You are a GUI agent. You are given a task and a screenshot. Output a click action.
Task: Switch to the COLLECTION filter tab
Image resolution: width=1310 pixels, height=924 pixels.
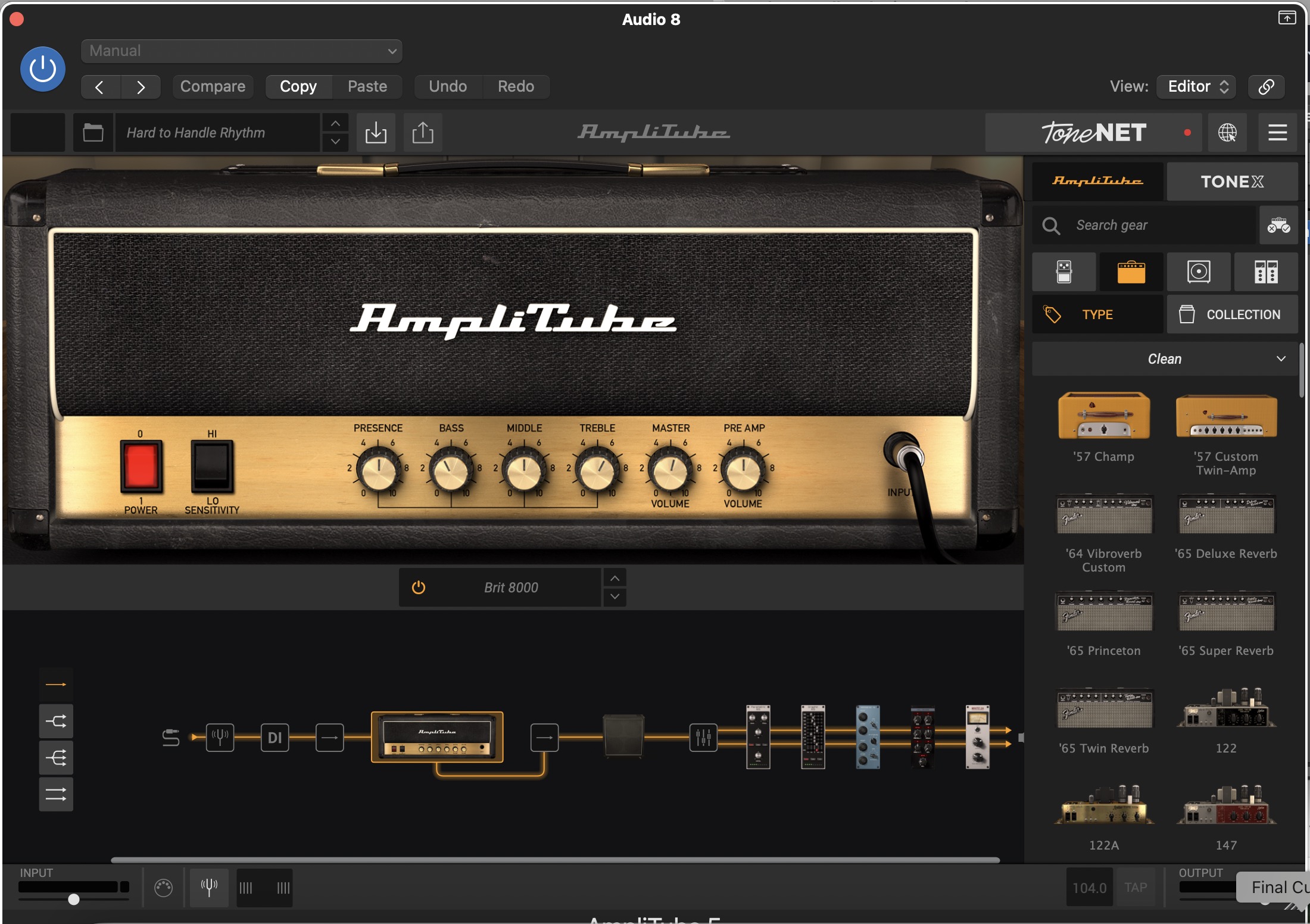[1232, 314]
